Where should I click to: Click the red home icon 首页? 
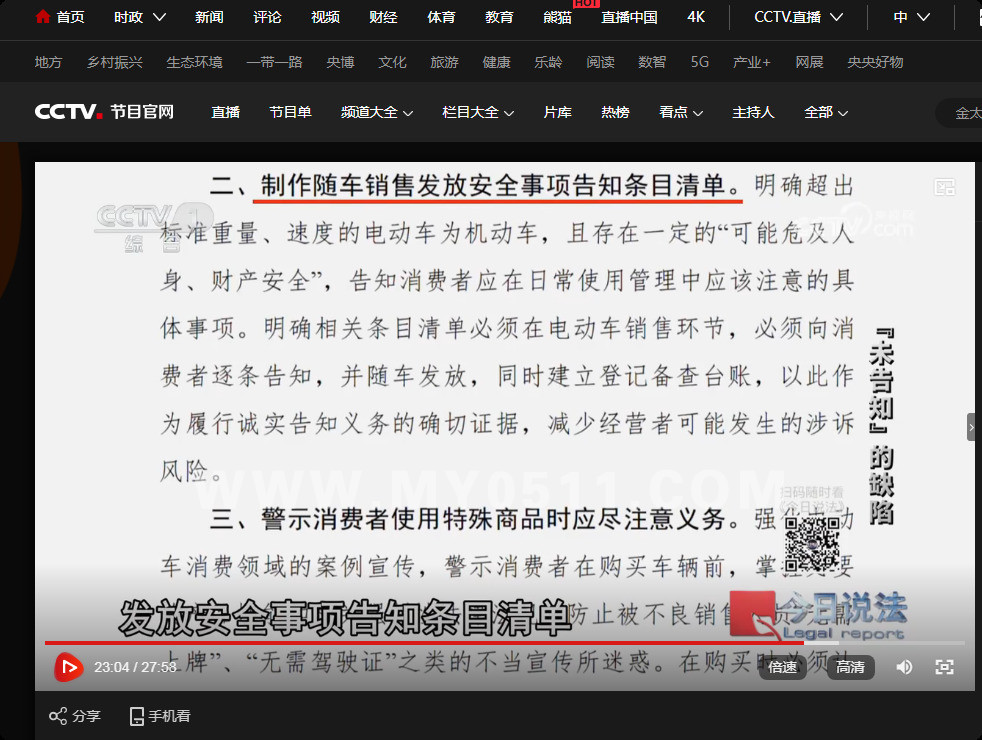(x=43, y=17)
